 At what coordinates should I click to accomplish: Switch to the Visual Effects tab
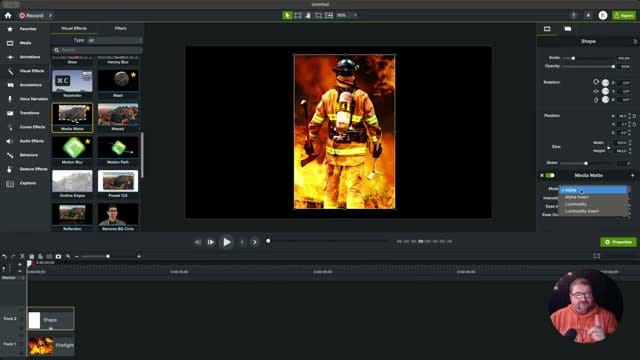pos(74,29)
